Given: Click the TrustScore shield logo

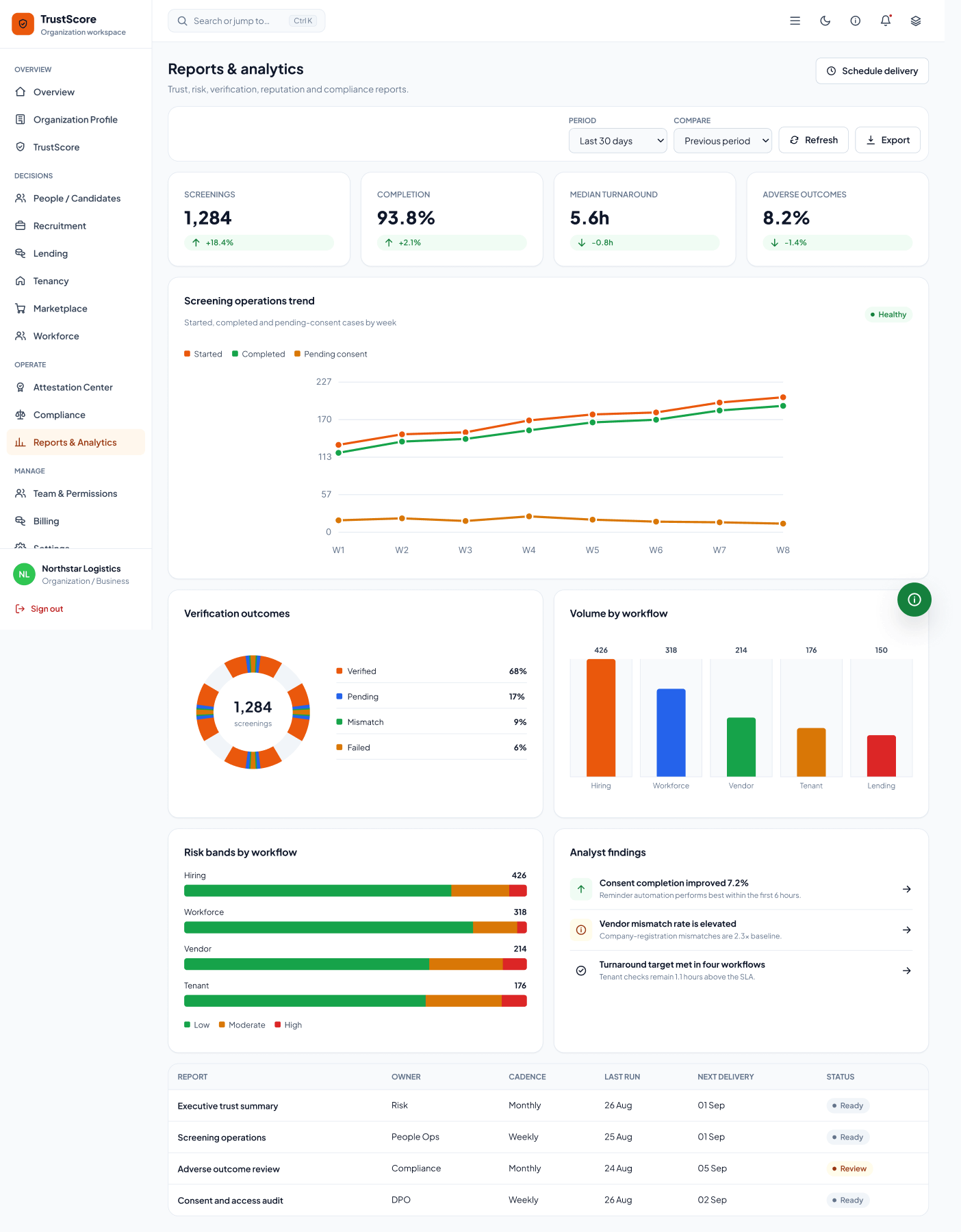Looking at the screenshot, I should pyautogui.click(x=23, y=24).
